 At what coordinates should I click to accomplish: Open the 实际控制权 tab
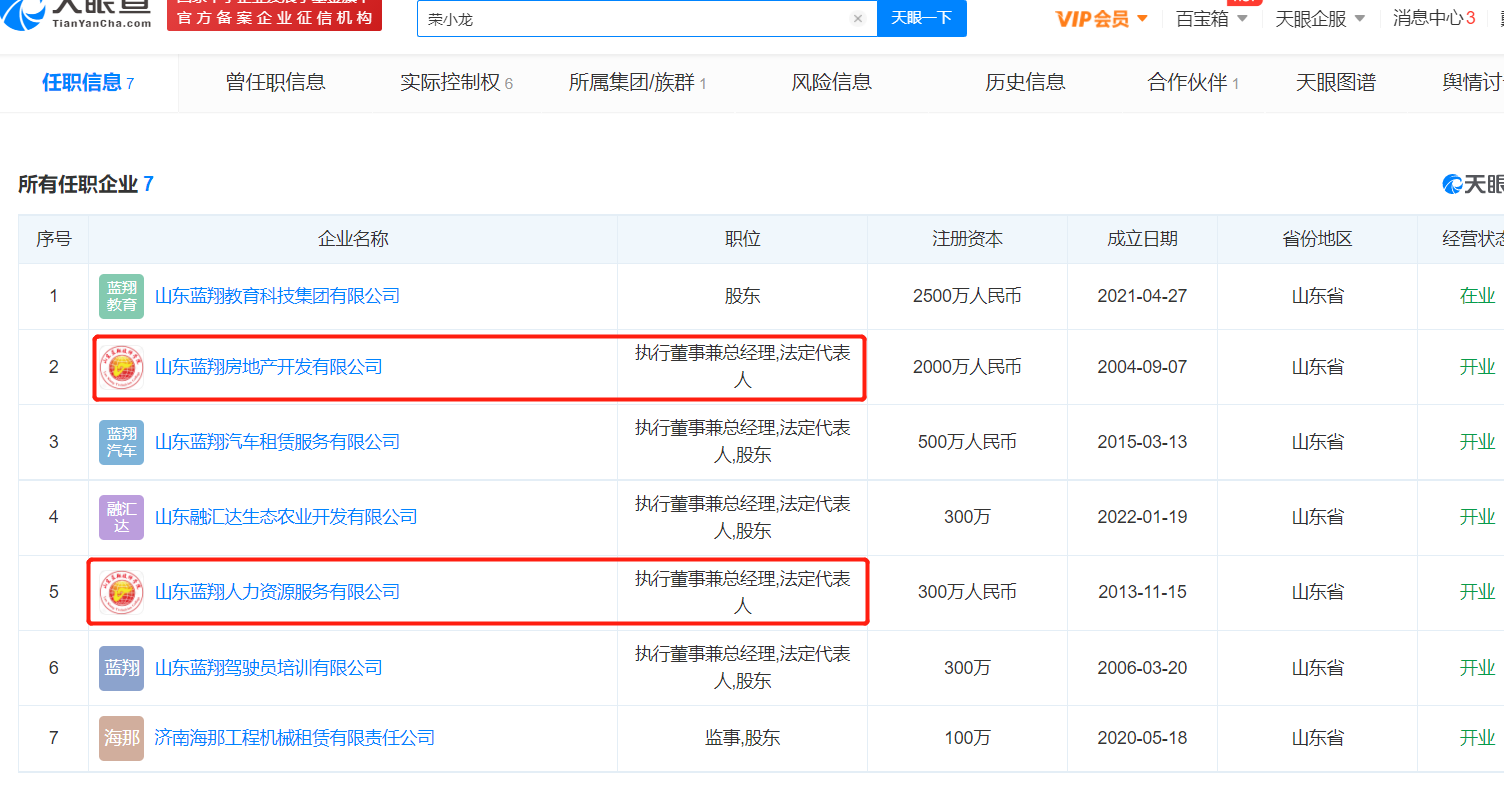[456, 83]
